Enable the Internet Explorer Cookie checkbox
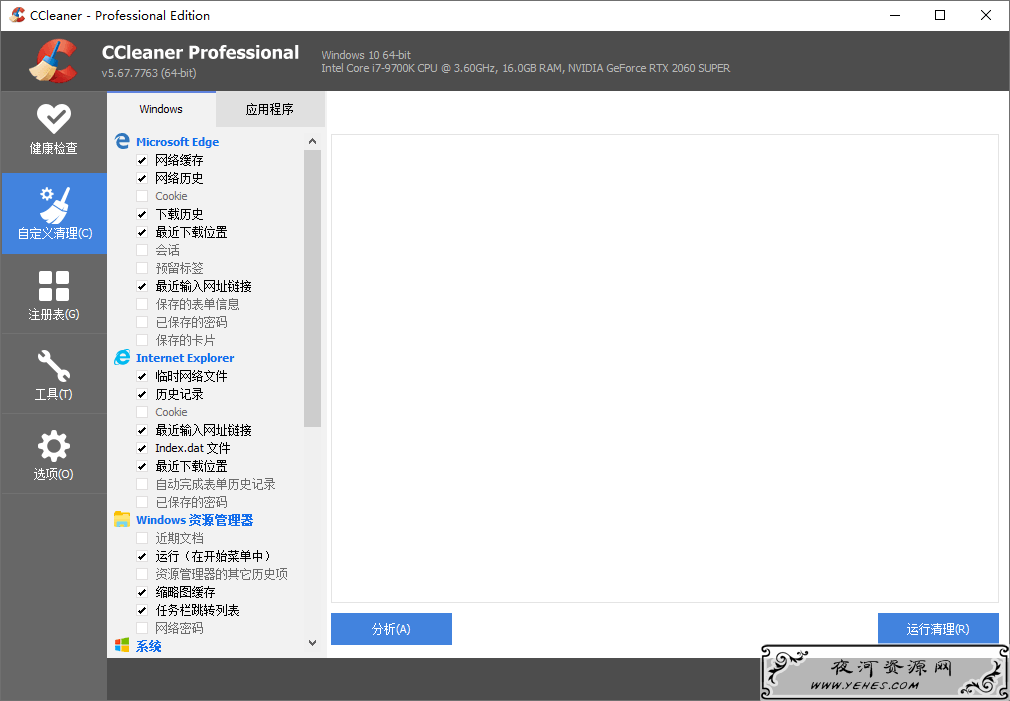Screen dimensions: 1010x701 point(142,412)
